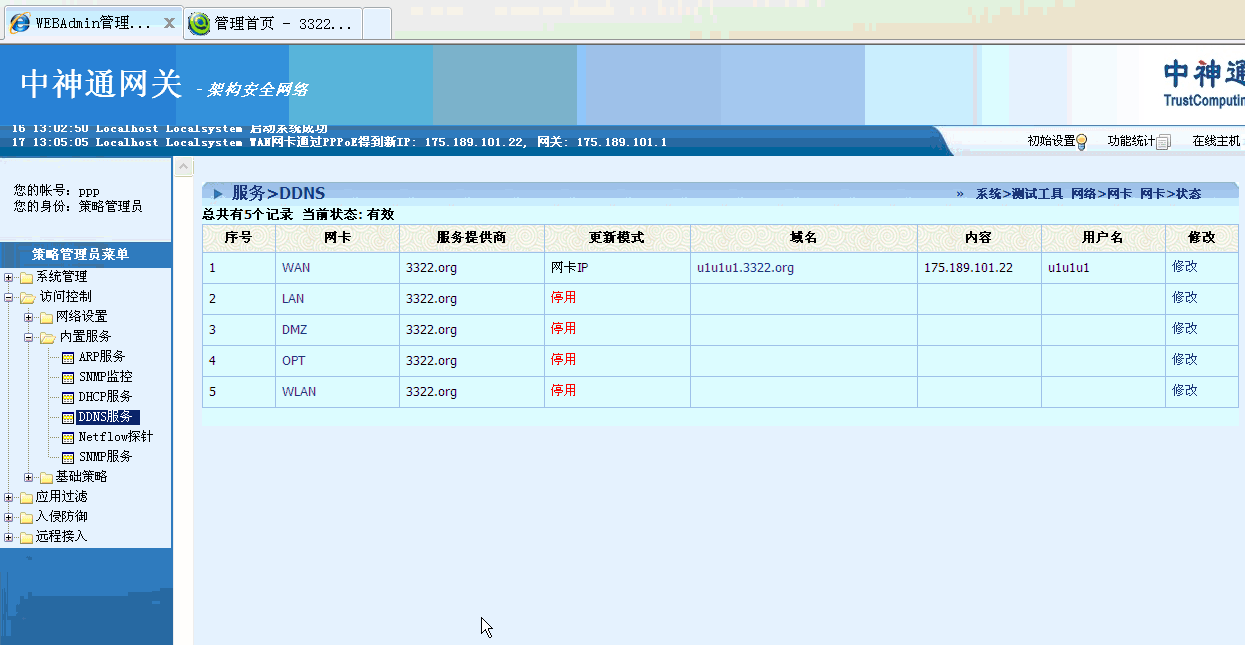This screenshot has width=1245, height=645.
Task: Click the 360 browser icon on second tab
Action: coord(200,23)
